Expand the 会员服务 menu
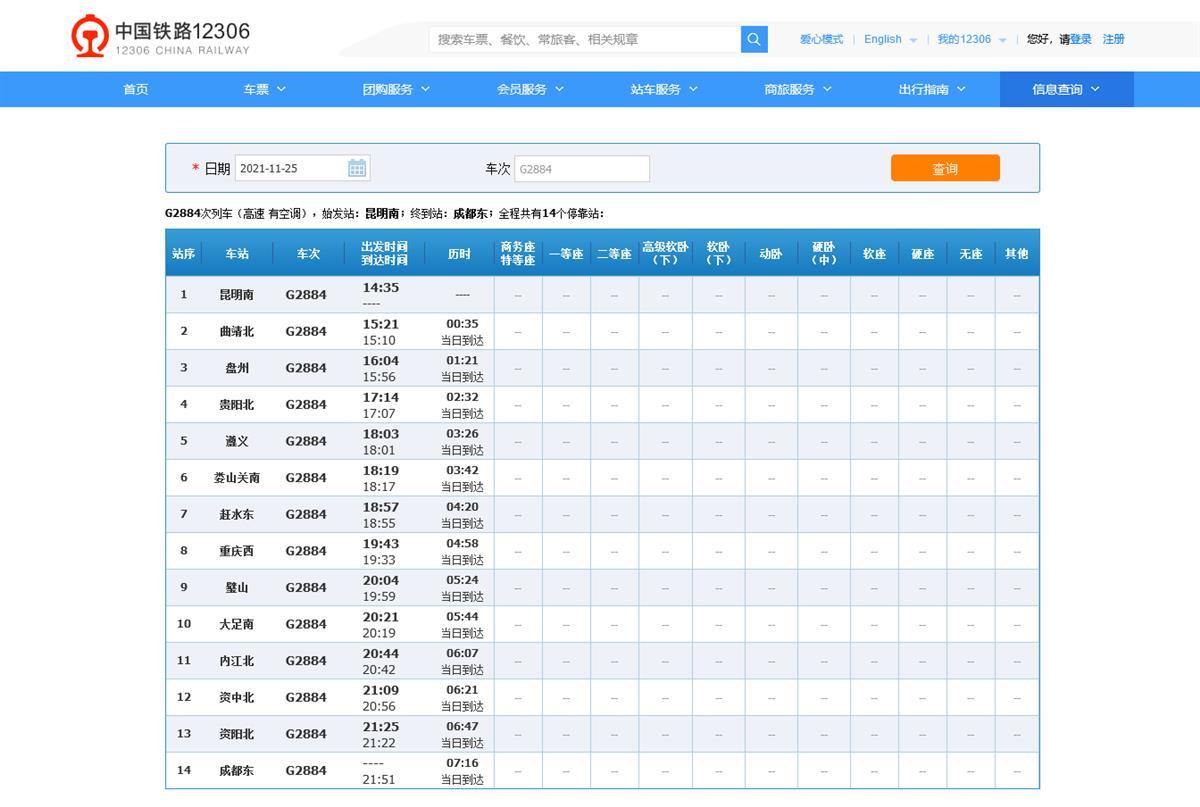 click(x=530, y=89)
